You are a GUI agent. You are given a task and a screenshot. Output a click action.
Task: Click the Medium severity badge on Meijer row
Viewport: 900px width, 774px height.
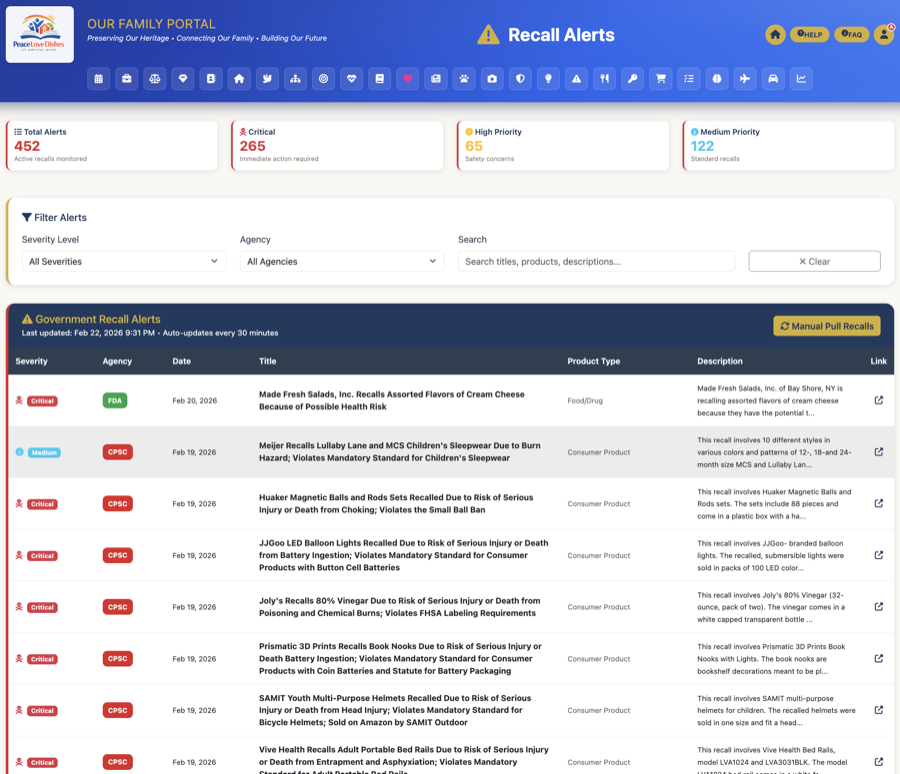(44, 452)
